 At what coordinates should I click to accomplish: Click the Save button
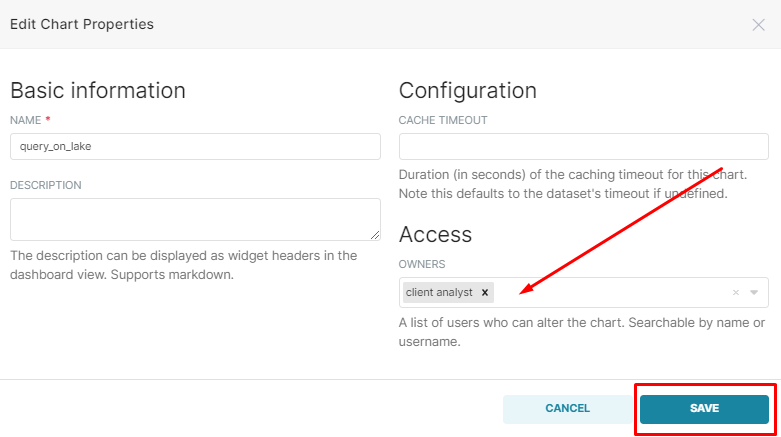[704, 409]
